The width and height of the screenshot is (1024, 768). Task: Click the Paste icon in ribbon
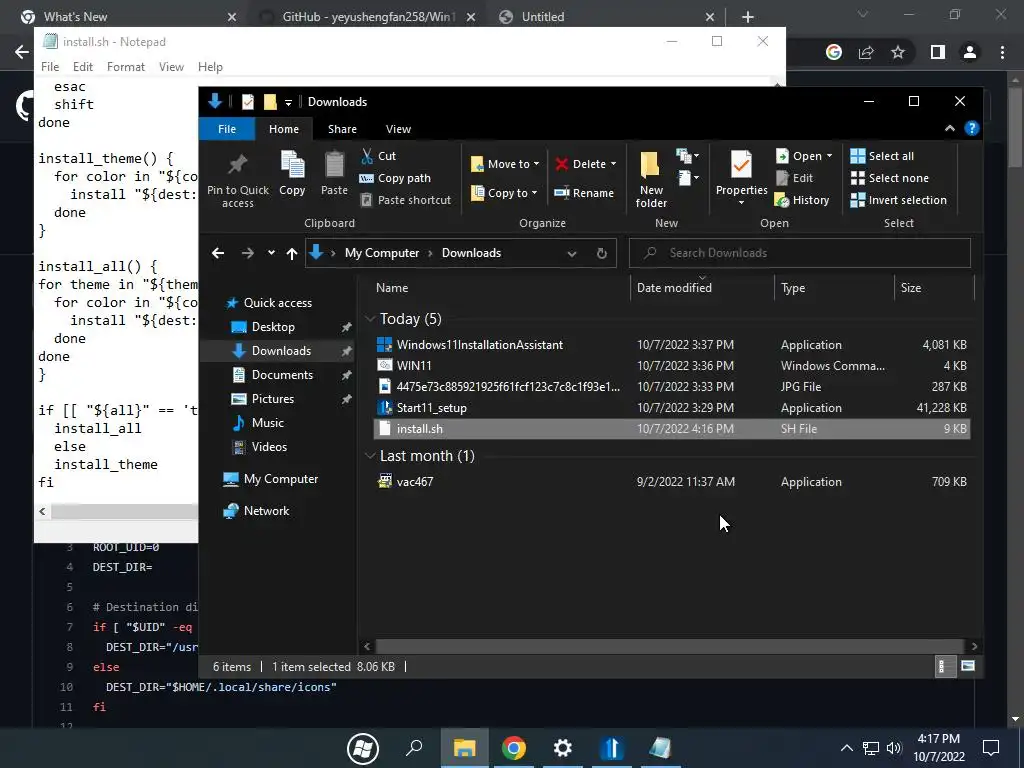point(334,174)
